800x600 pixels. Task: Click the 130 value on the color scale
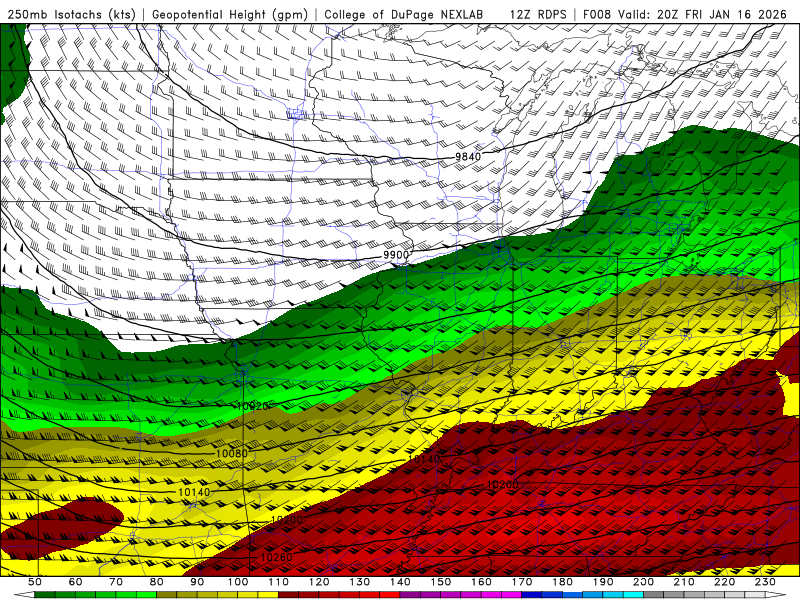pos(360,582)
